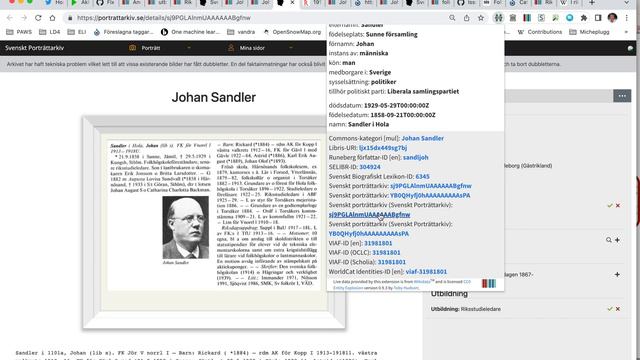Image resolution: width=640 pixels, height=360 pixels.
Task: Click the user icon beside Mina sidor
Action: click(x=231, y=48)
